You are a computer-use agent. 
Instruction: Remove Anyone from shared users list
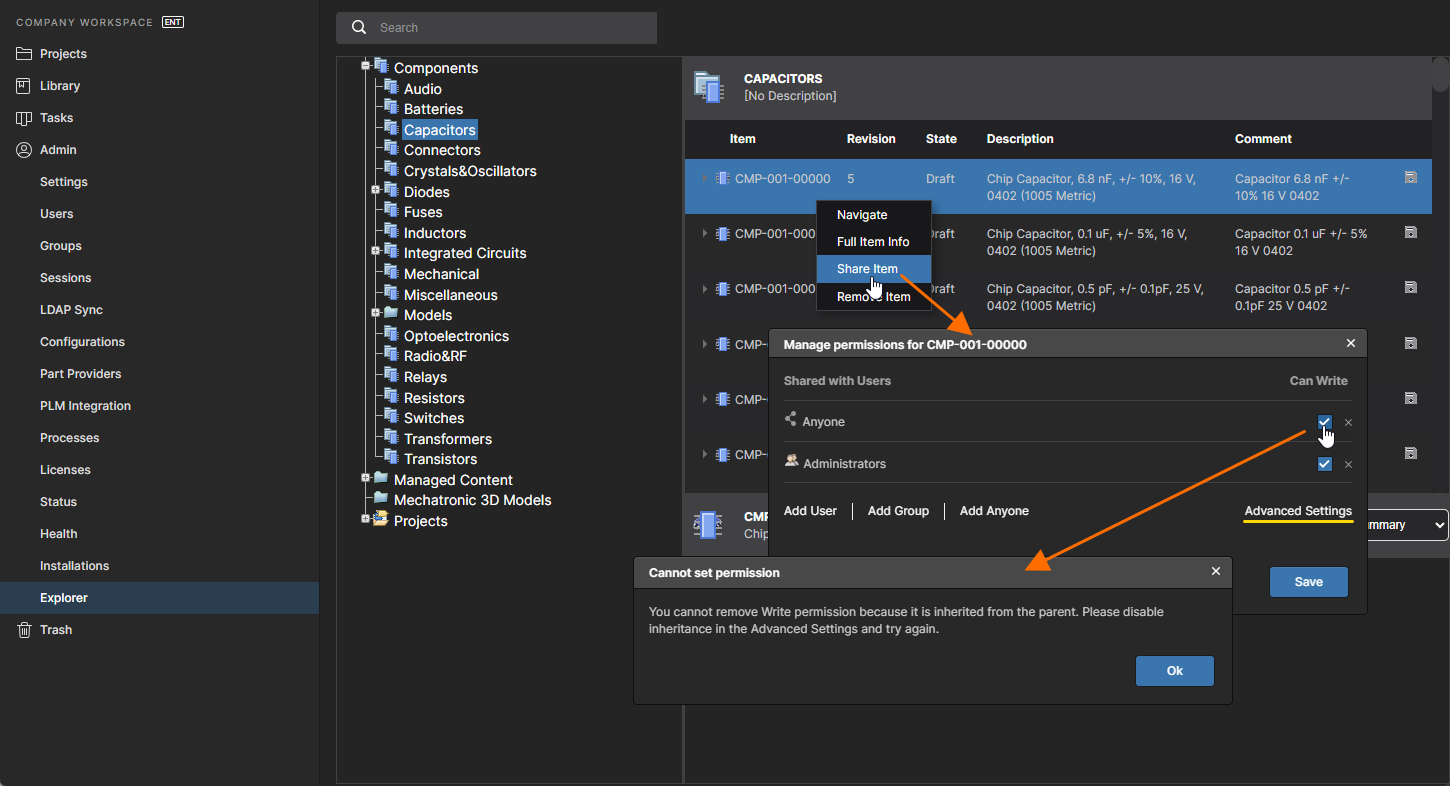(1348, 423)
